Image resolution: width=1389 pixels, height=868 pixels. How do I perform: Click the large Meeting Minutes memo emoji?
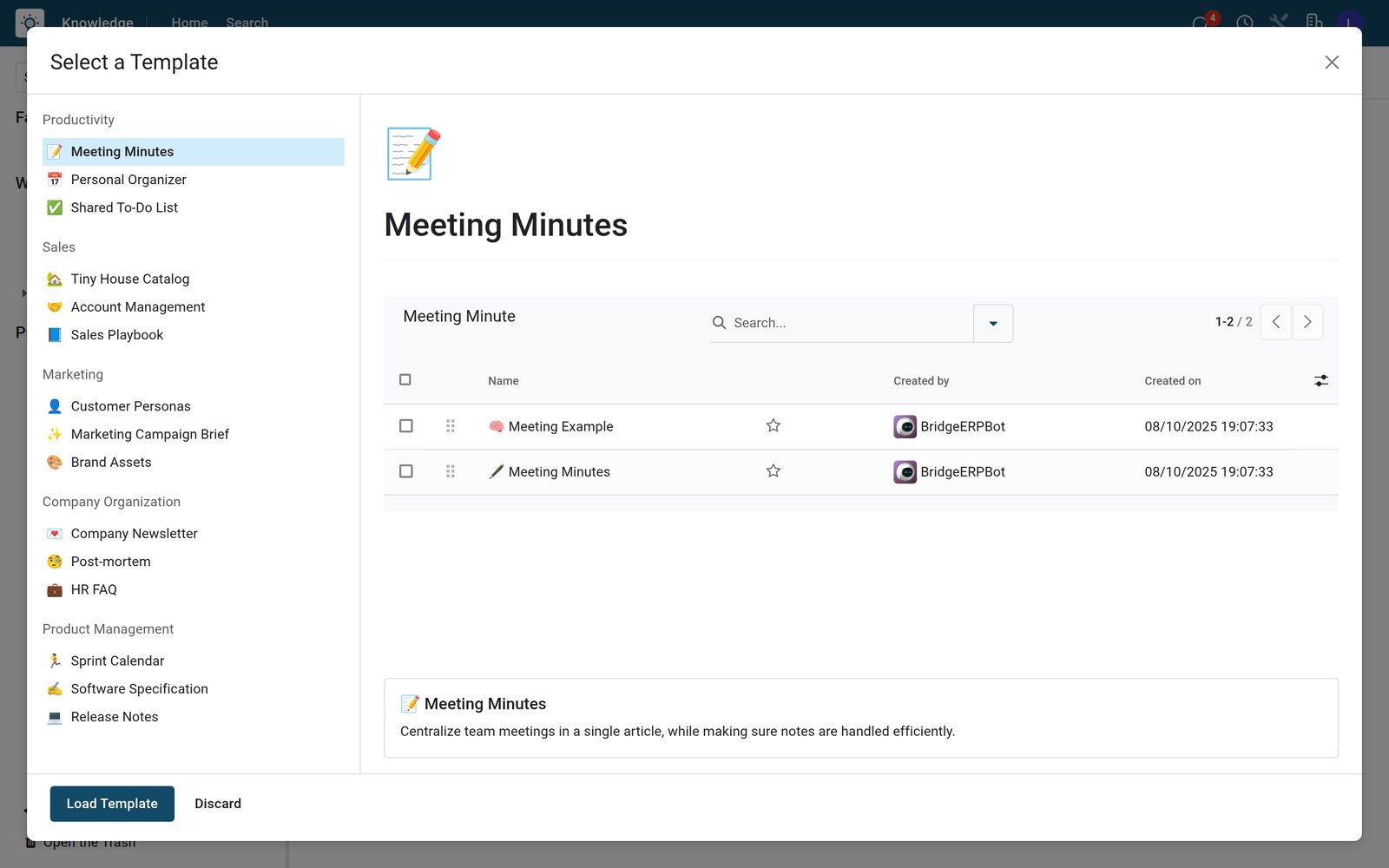413,154
